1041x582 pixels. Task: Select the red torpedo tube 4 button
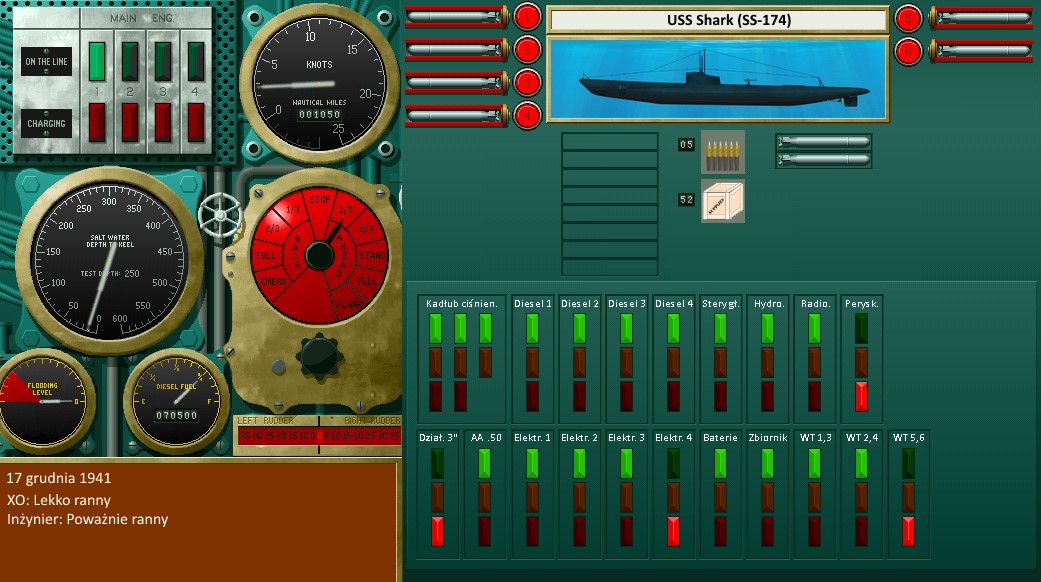[x=527, y=114]
